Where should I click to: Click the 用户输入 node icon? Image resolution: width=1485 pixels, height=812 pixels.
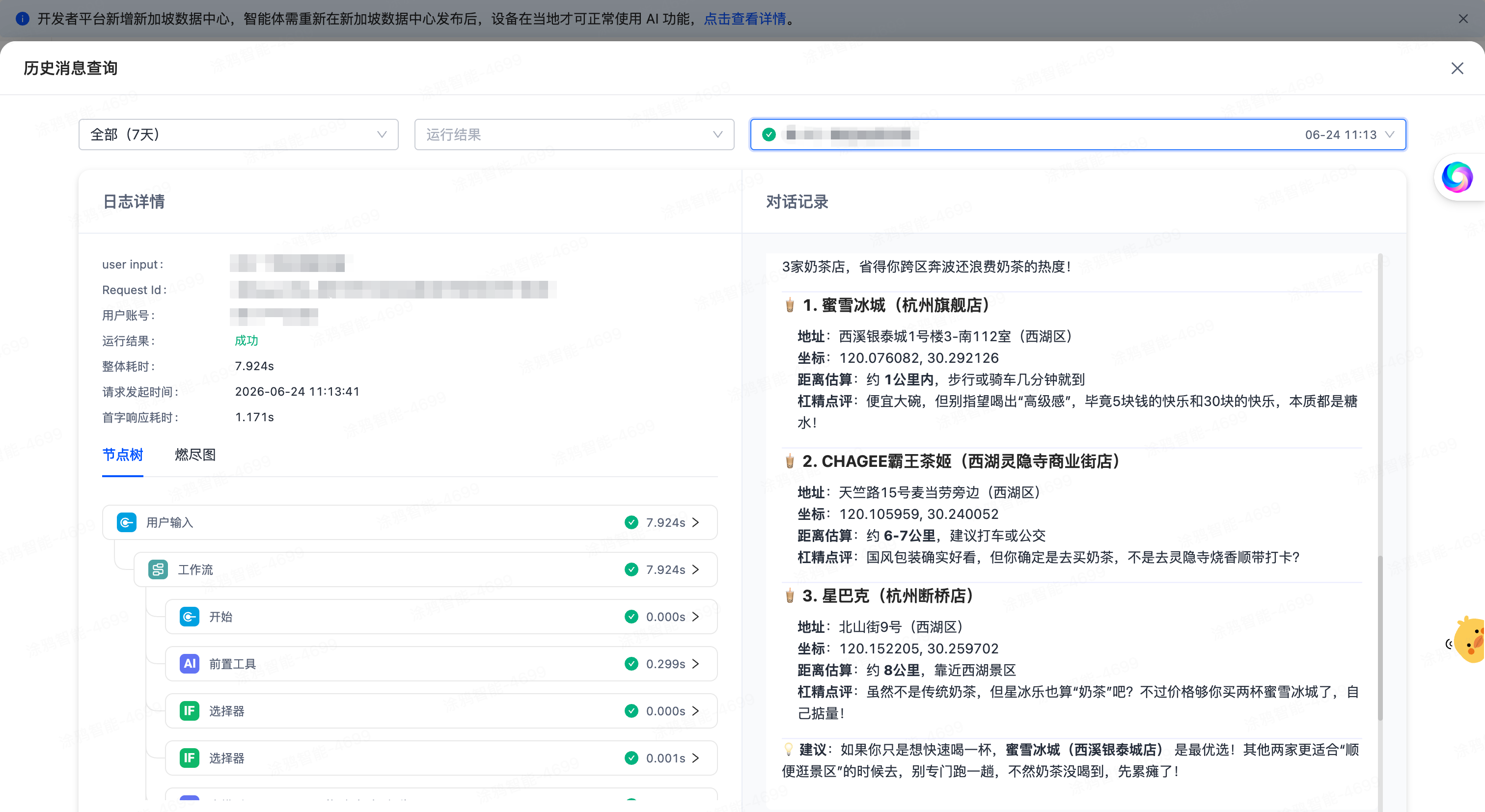tap(126, 522)
